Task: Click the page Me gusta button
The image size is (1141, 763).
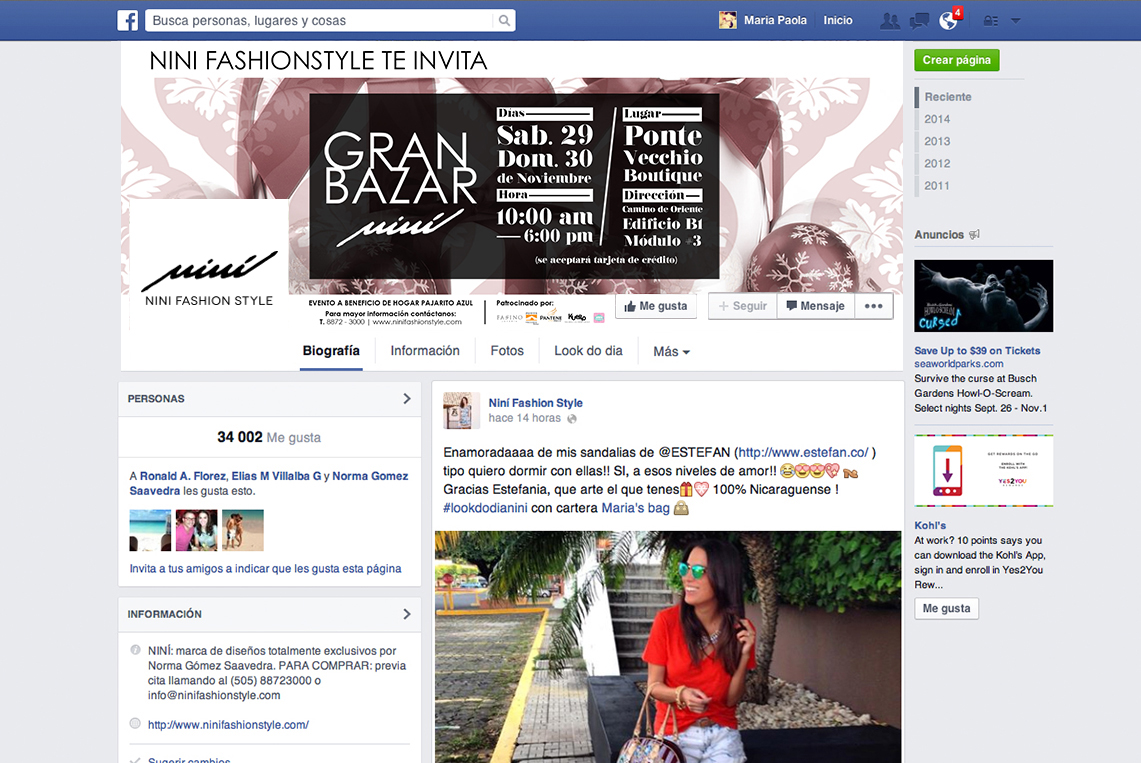Action: point(656,306)
